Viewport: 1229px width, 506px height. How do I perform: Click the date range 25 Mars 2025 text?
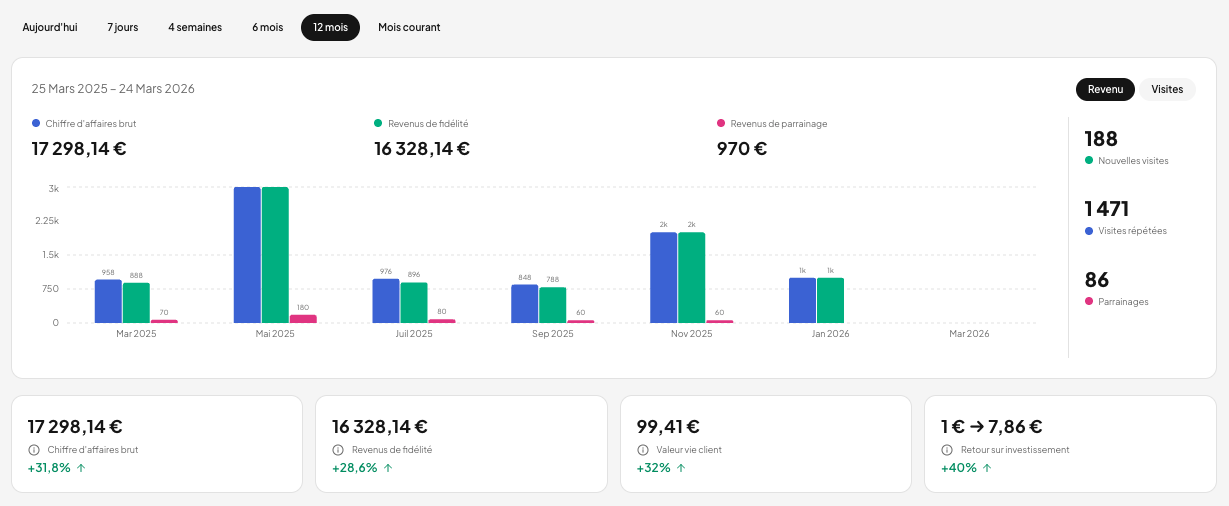pos(69,89)
